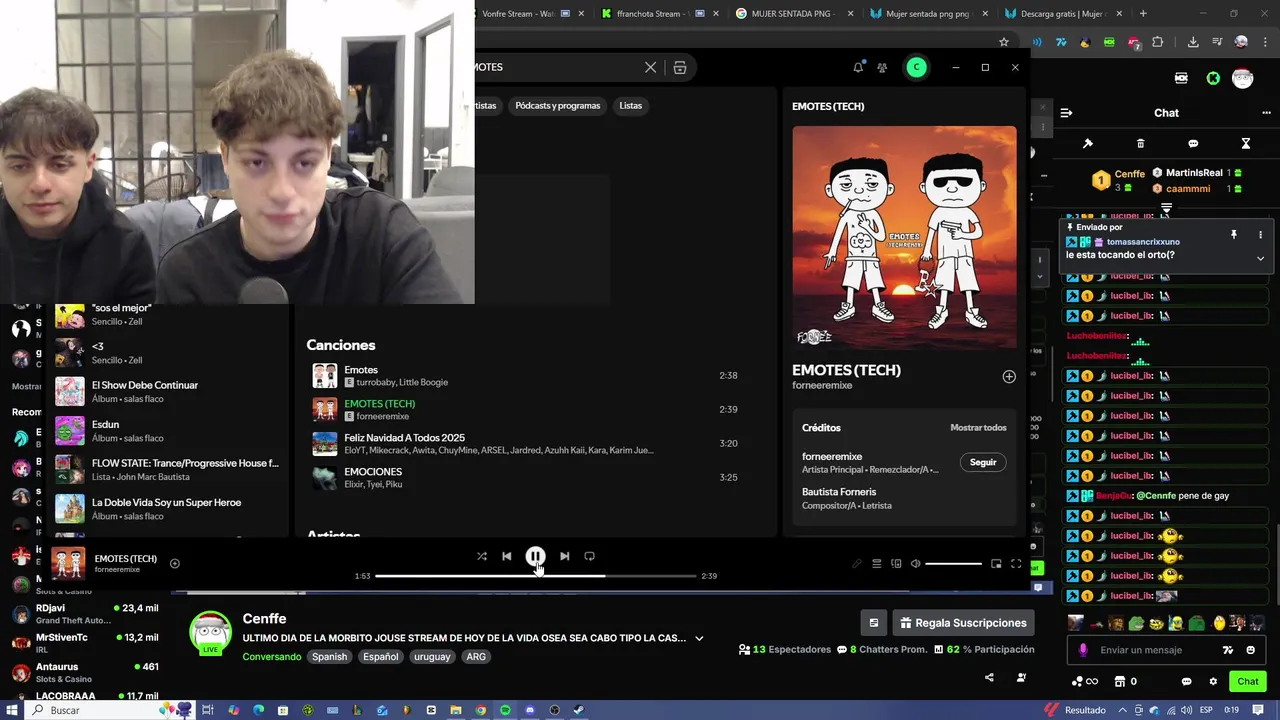The image size is (1280, 720).
Task: Click the purple microphone chat icon
Action: (x=1082, y=650)
